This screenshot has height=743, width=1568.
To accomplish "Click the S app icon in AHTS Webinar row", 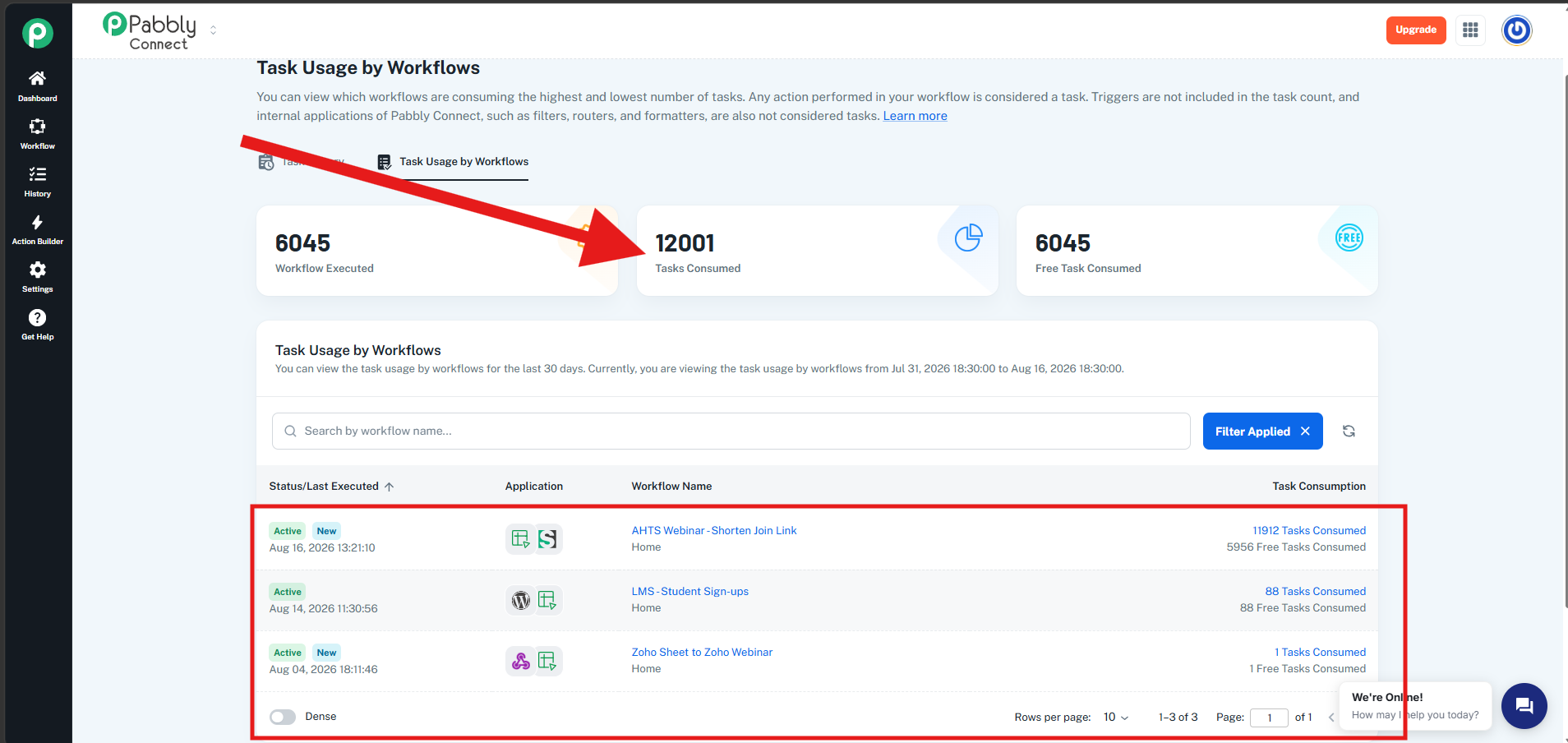I will click(547, 539).
